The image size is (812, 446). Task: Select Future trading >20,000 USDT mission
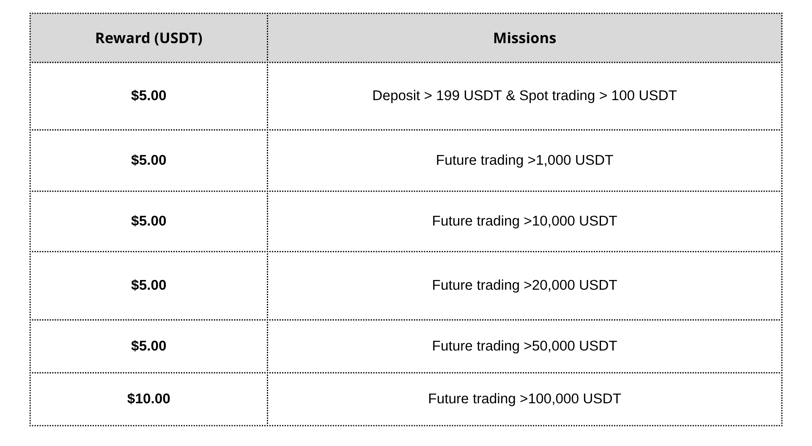[525, 285]
